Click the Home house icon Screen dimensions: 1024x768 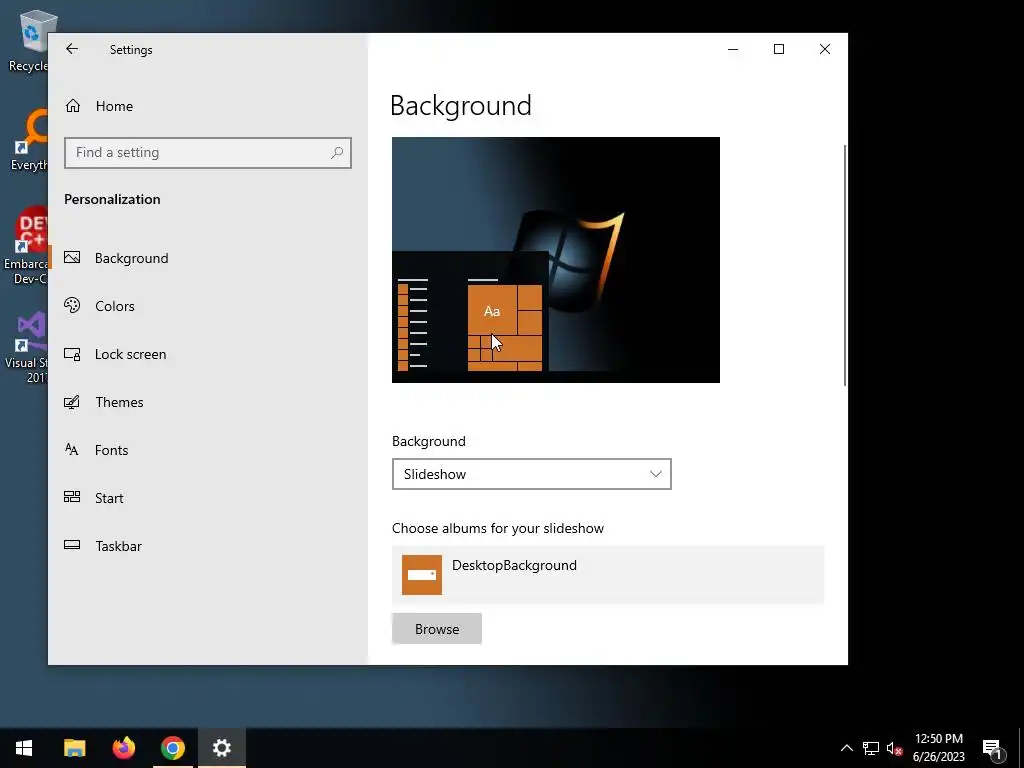[x=72, y=105]
